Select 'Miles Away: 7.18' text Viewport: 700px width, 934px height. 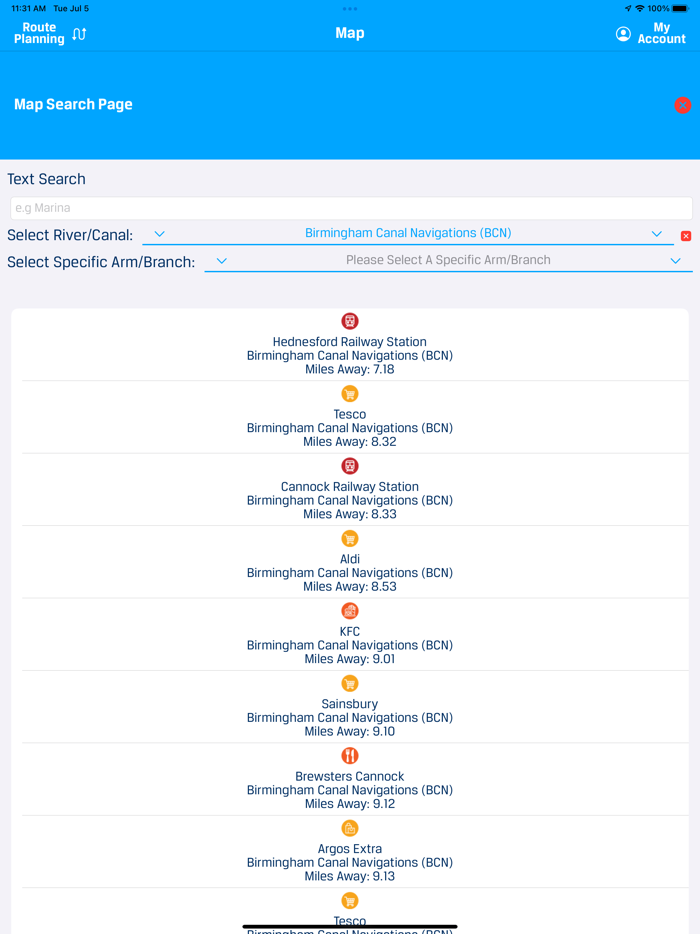tap(350, 369)
